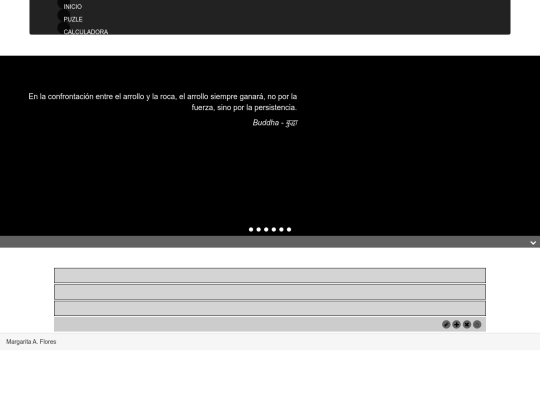Collapse slider with the chevron arrow

click(x=533, y=243)
